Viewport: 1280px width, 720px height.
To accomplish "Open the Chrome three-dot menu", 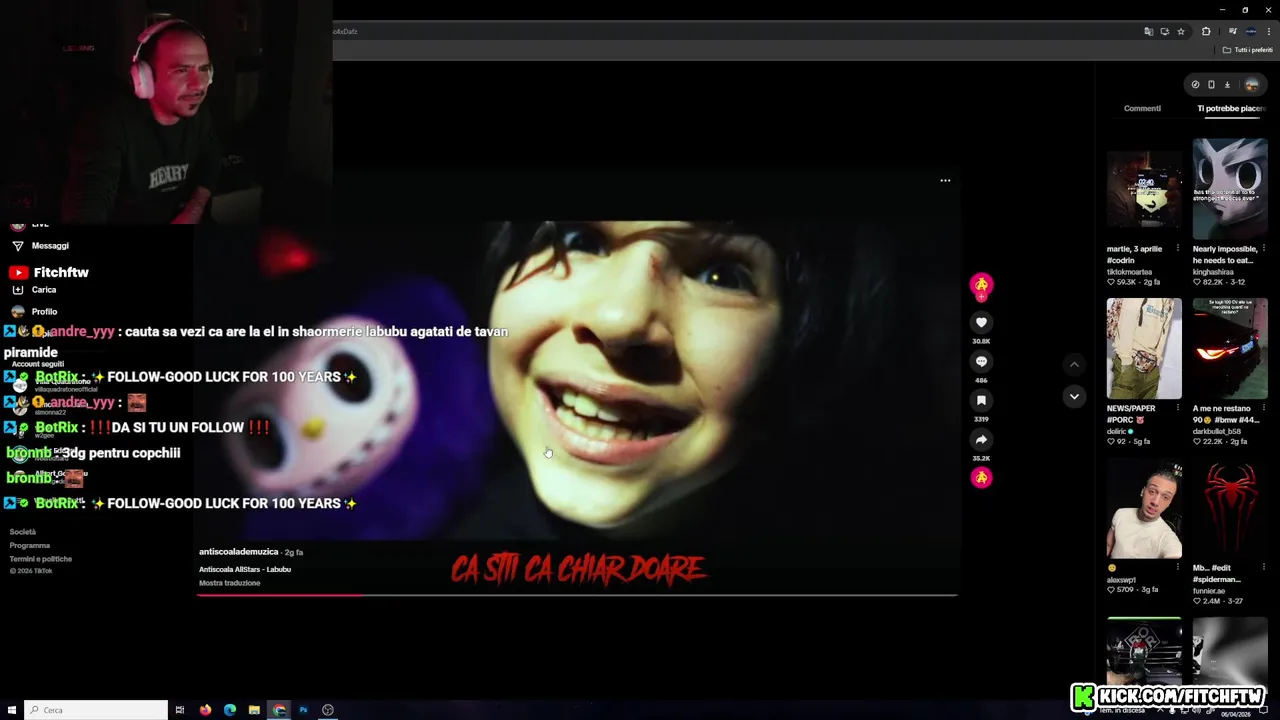I will tap(1269, 32).
